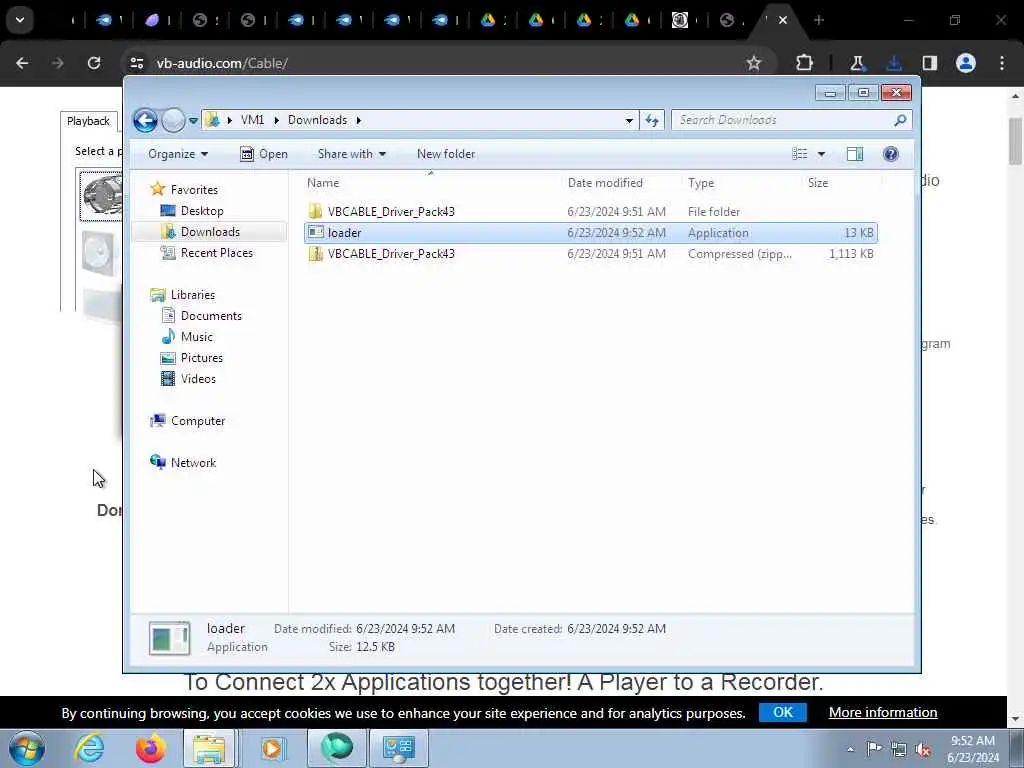Bookmark this page with the star icon
Viewport: 1024px width, 768px height.
click(x=754, y=63)
